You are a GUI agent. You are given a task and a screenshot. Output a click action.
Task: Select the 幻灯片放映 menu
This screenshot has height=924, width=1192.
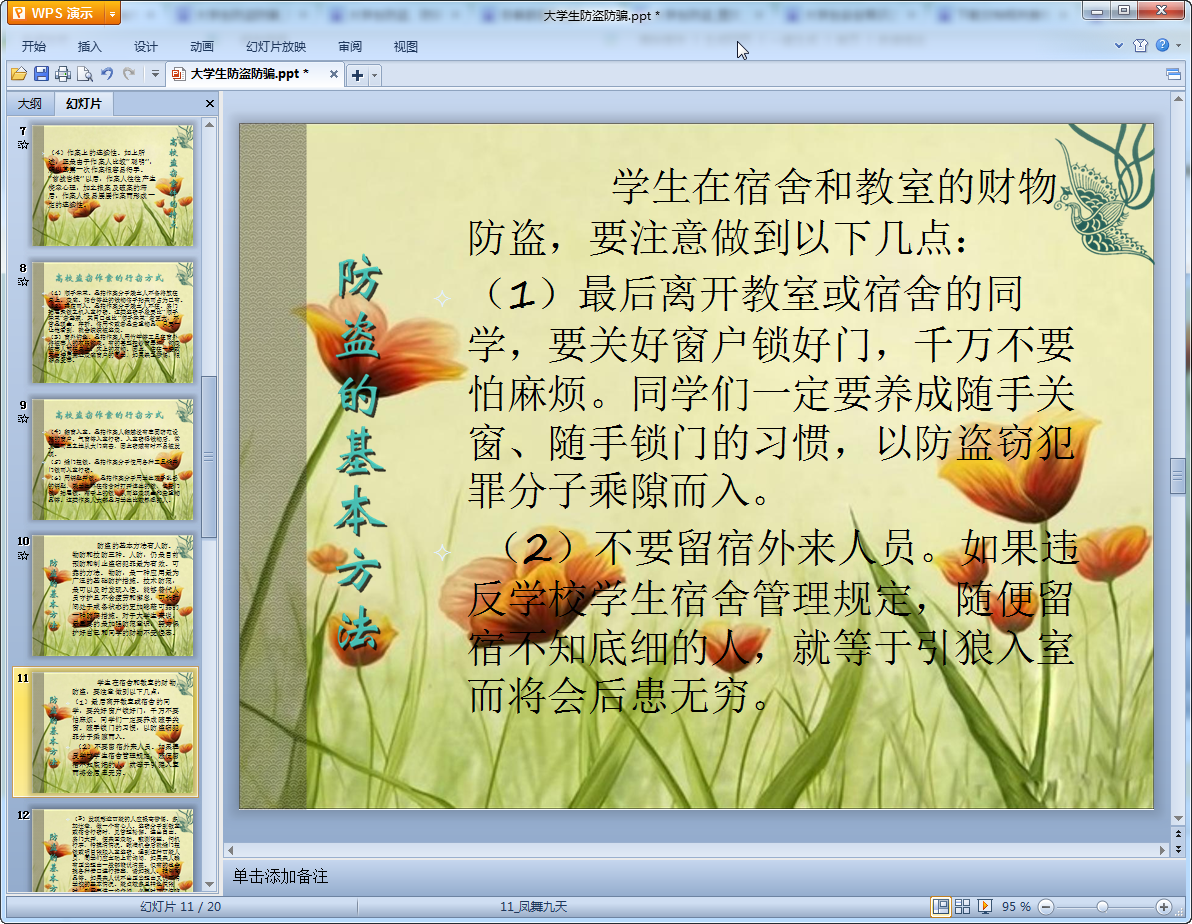(276, 46)
